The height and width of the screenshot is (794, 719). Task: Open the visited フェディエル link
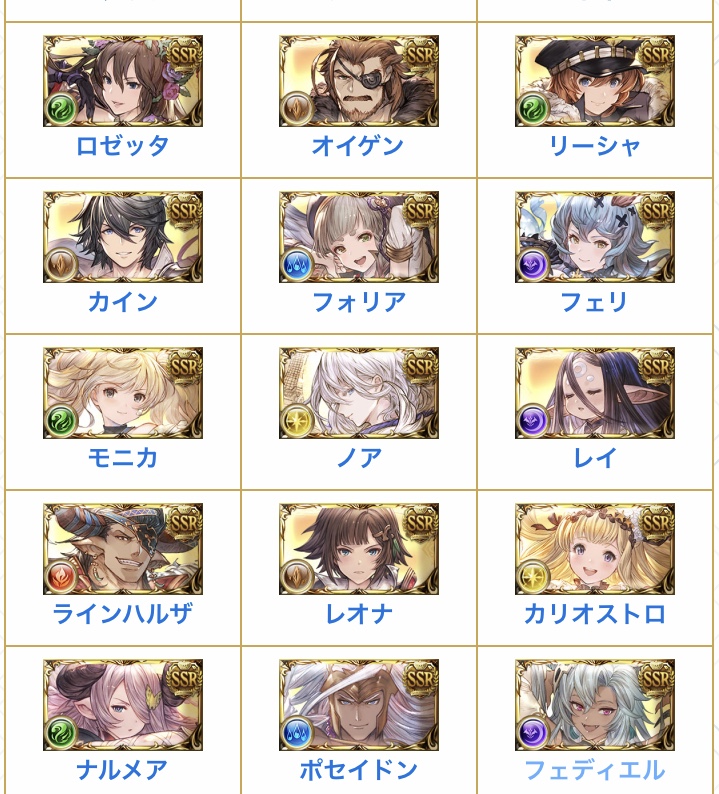594,770
